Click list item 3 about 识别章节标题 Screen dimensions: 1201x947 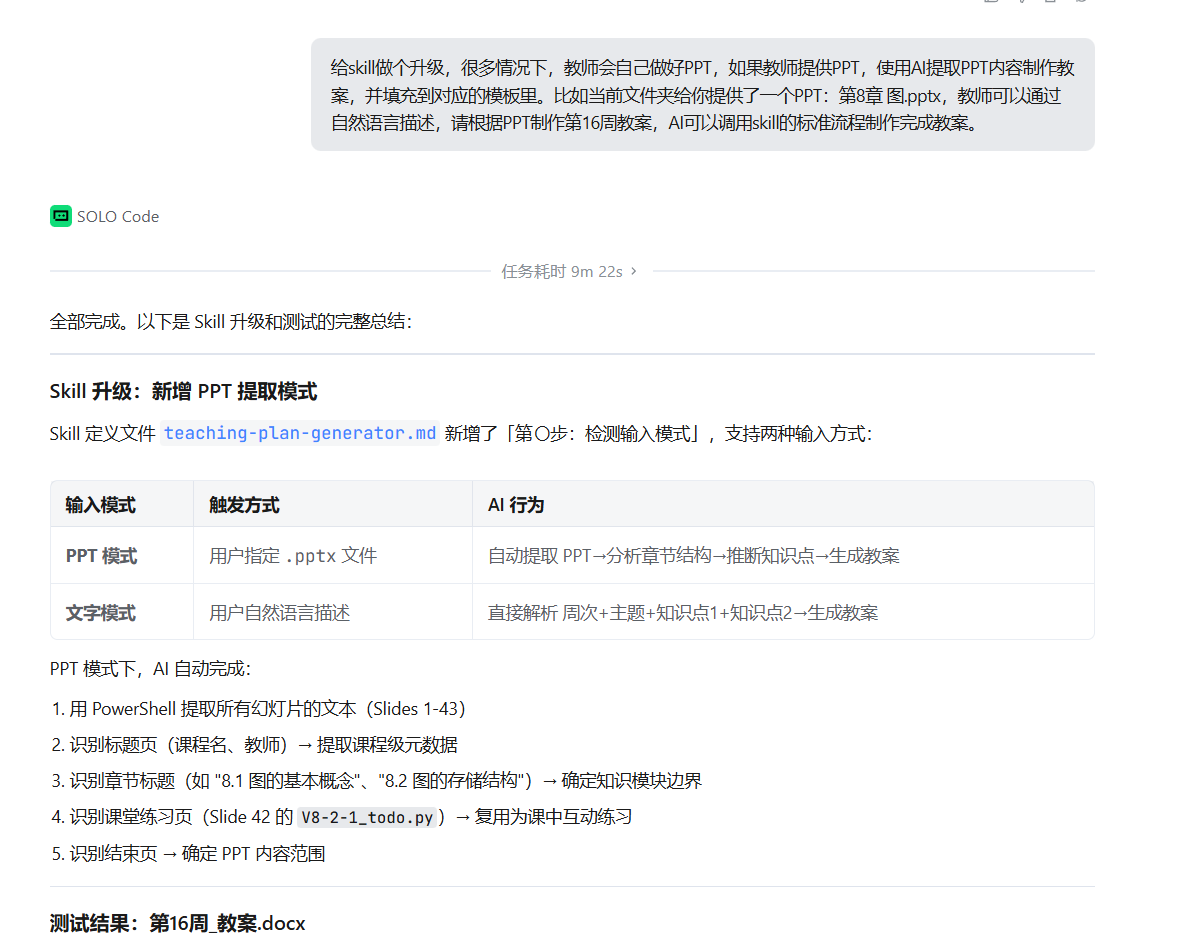[x=376, y=781]
